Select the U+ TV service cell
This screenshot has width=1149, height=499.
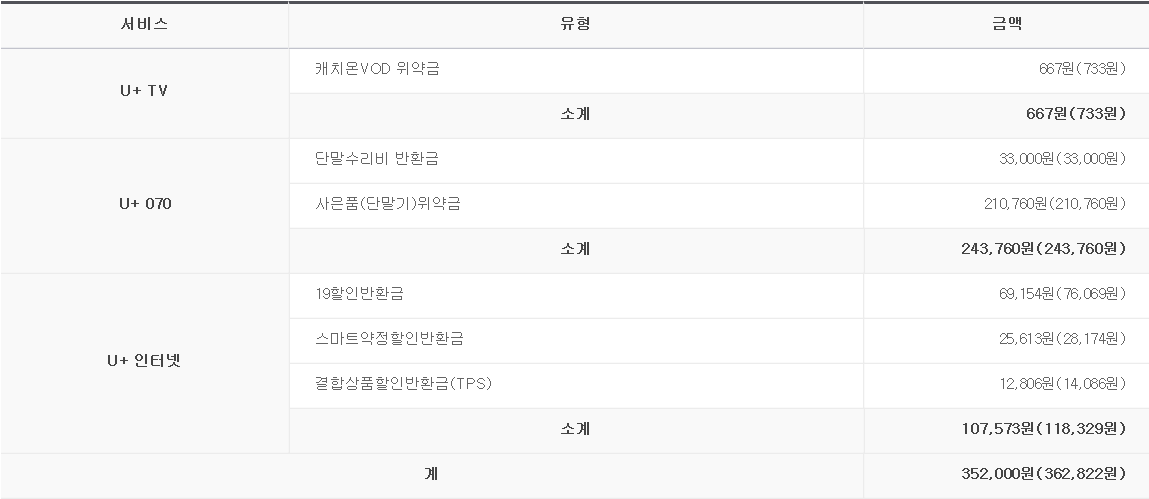coord(144,91)
